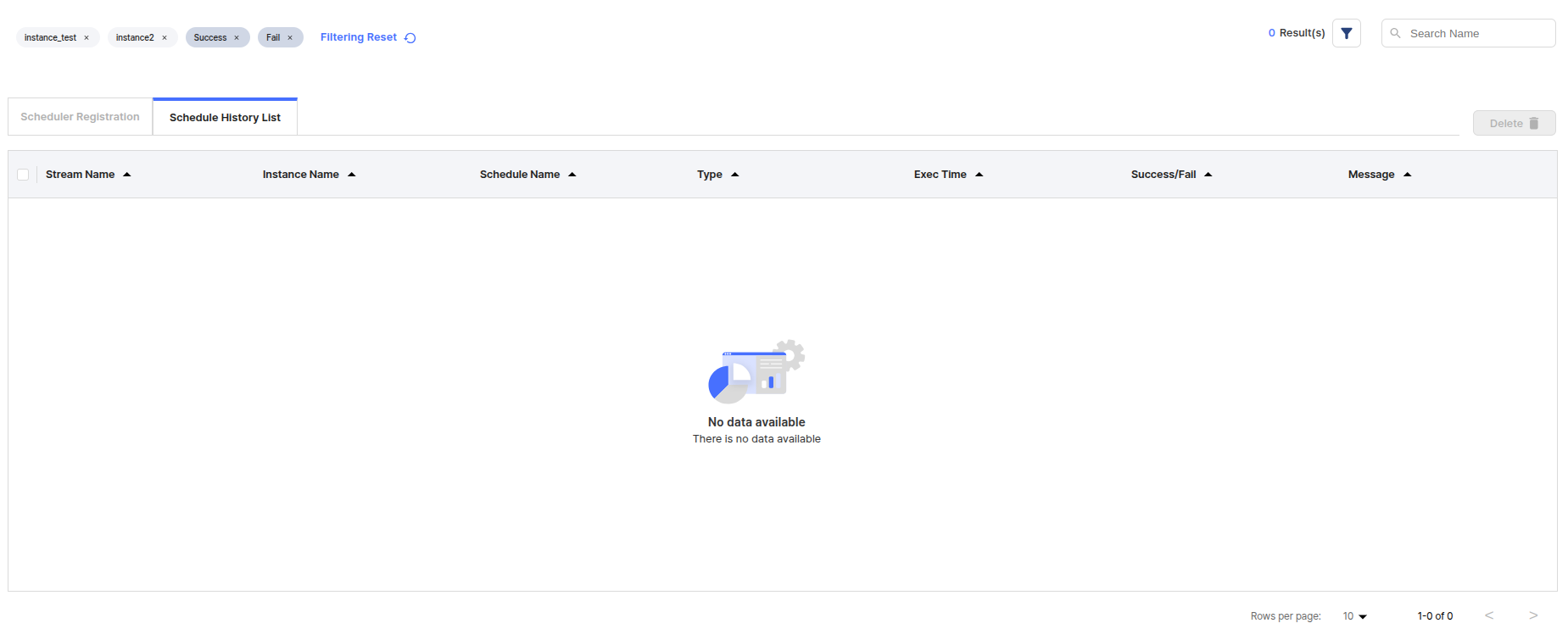Sort by Message column arrow
Screen dimensions: 1568x640
tap(1408, 175)
